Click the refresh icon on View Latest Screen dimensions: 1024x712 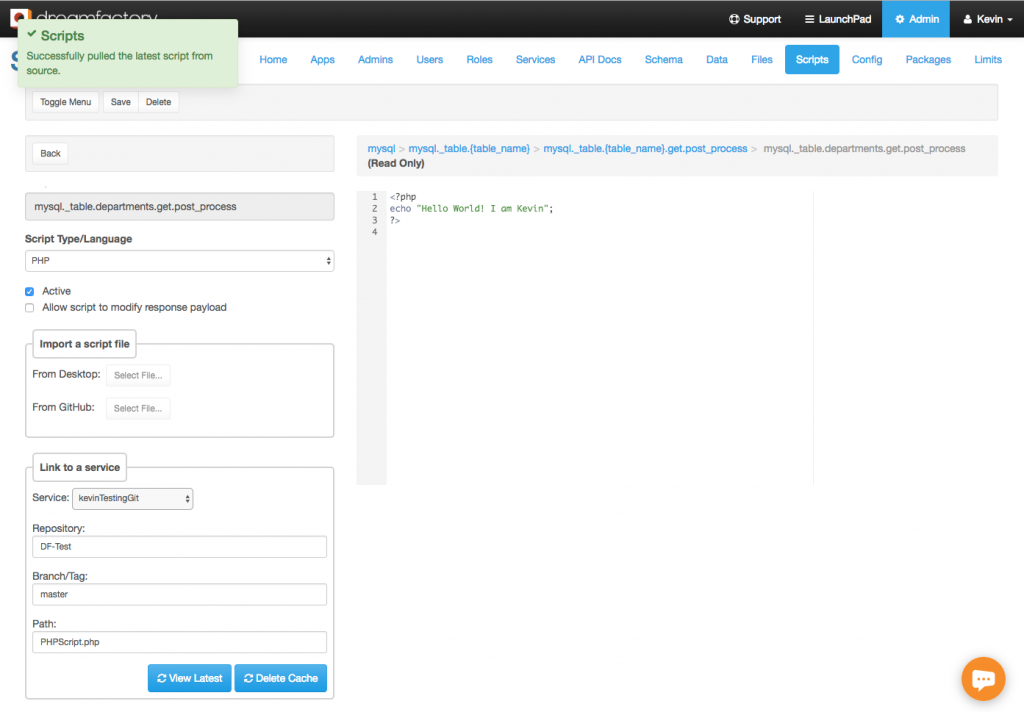tap(163, 678)
